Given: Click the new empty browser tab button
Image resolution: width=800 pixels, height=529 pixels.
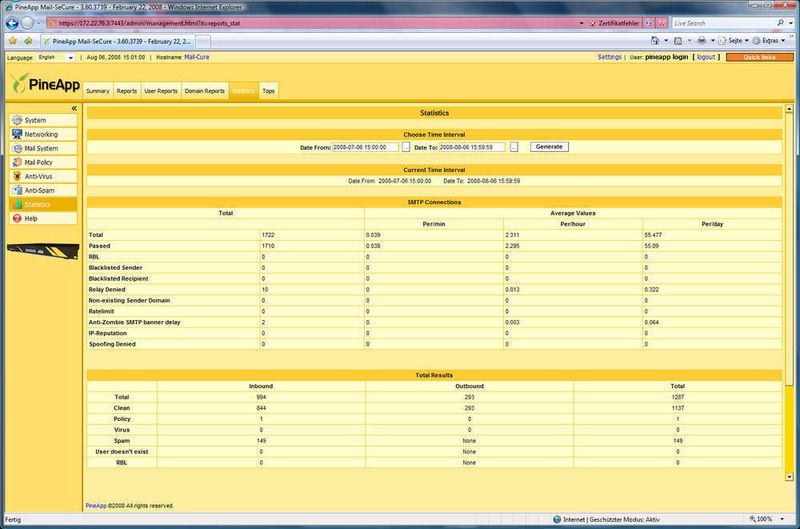Looking at the screenshot, I should point(203,42).
